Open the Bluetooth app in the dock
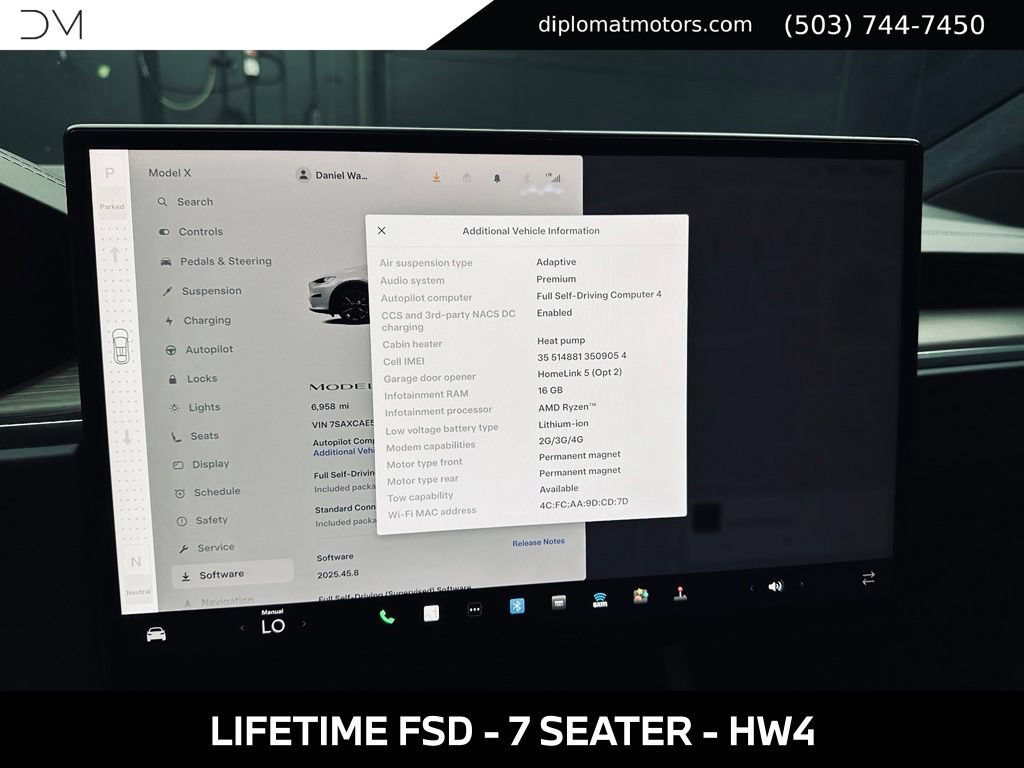This screenshot has height=768, width=1024. (517, 606)
